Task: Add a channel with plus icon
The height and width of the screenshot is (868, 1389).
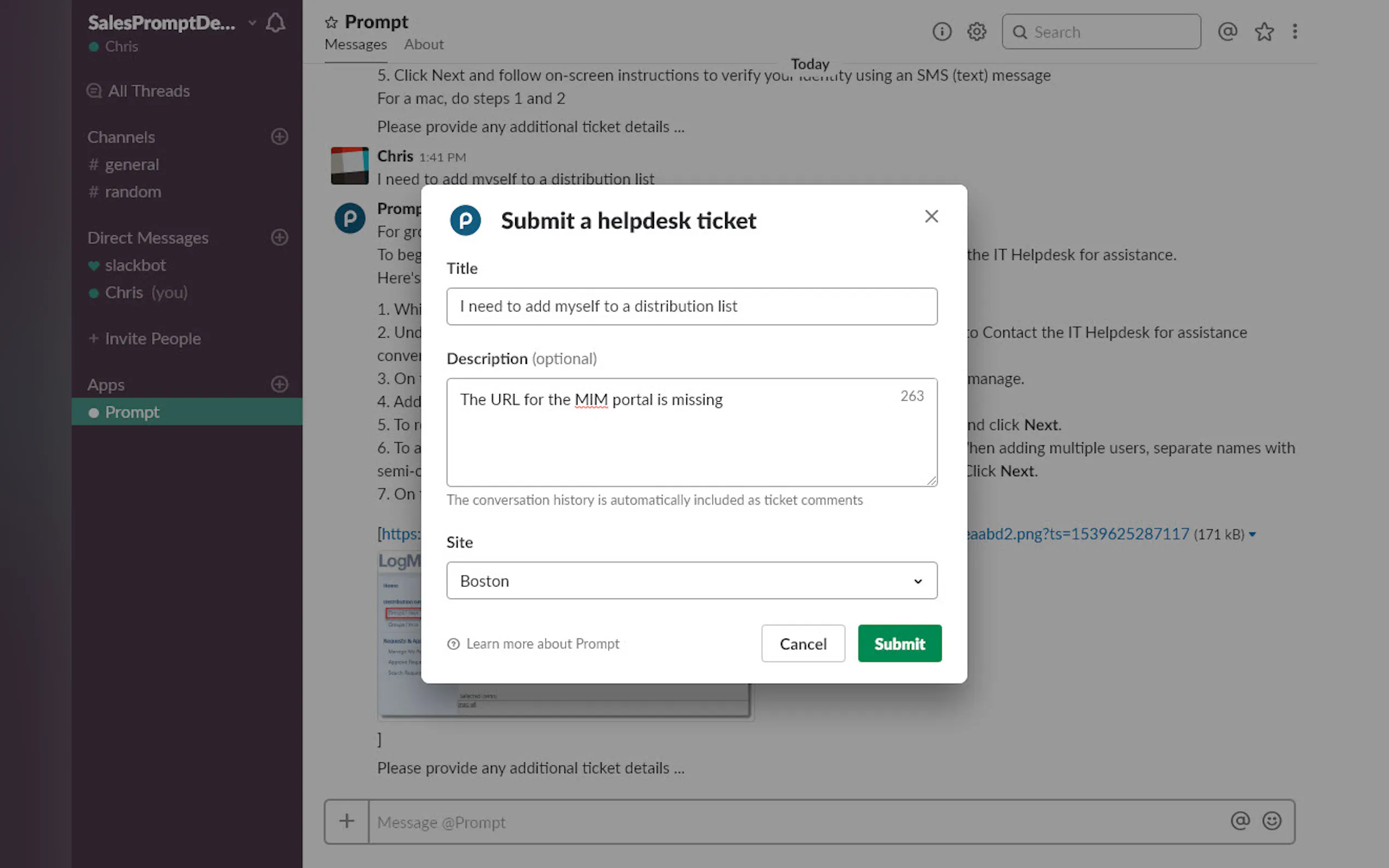Action: tap(279, 137)
